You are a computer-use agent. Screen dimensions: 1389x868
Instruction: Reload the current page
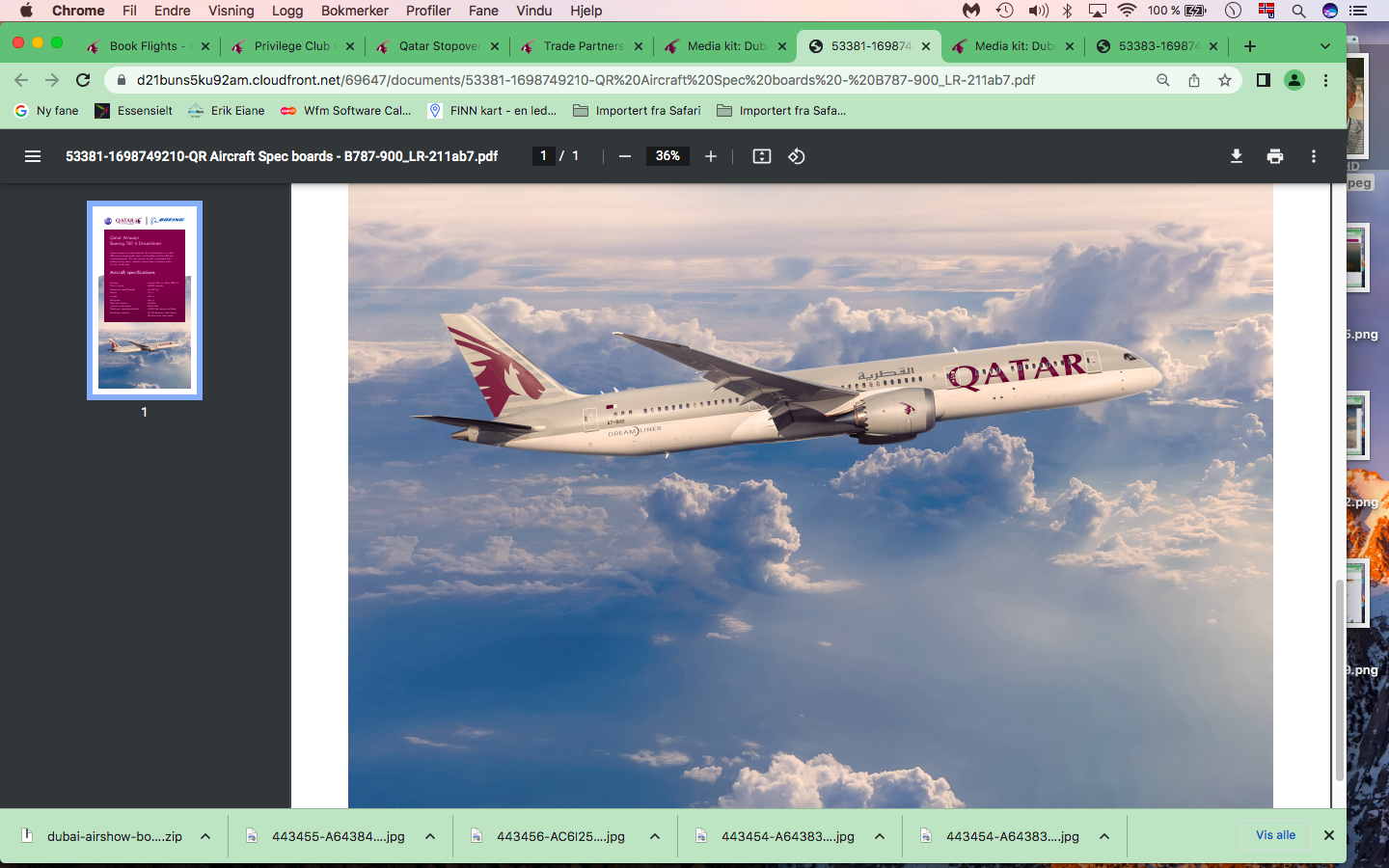coord(83,80)
